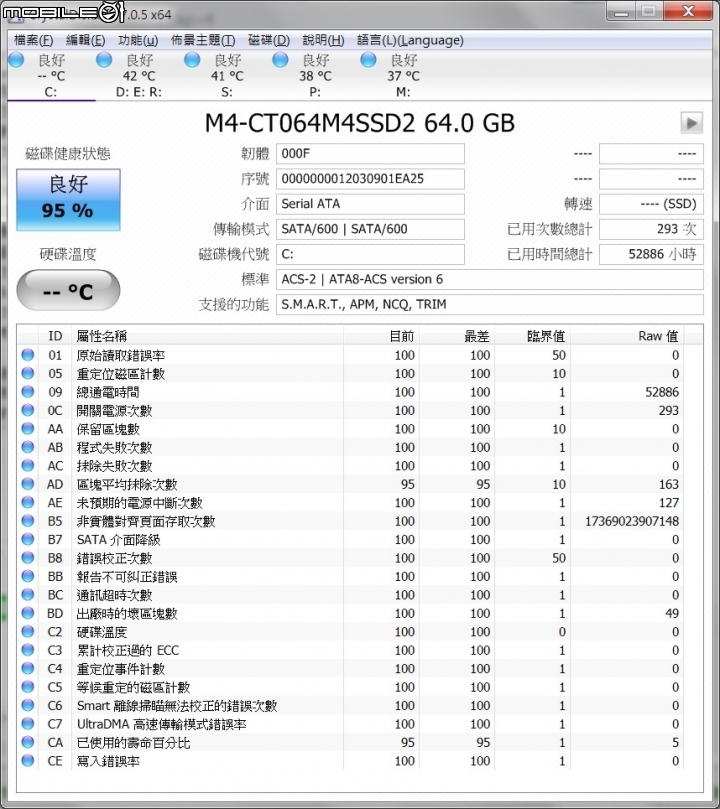
Task: Click the supported features field S.M.A.R.T., APM
Action: tap(489, 305)
